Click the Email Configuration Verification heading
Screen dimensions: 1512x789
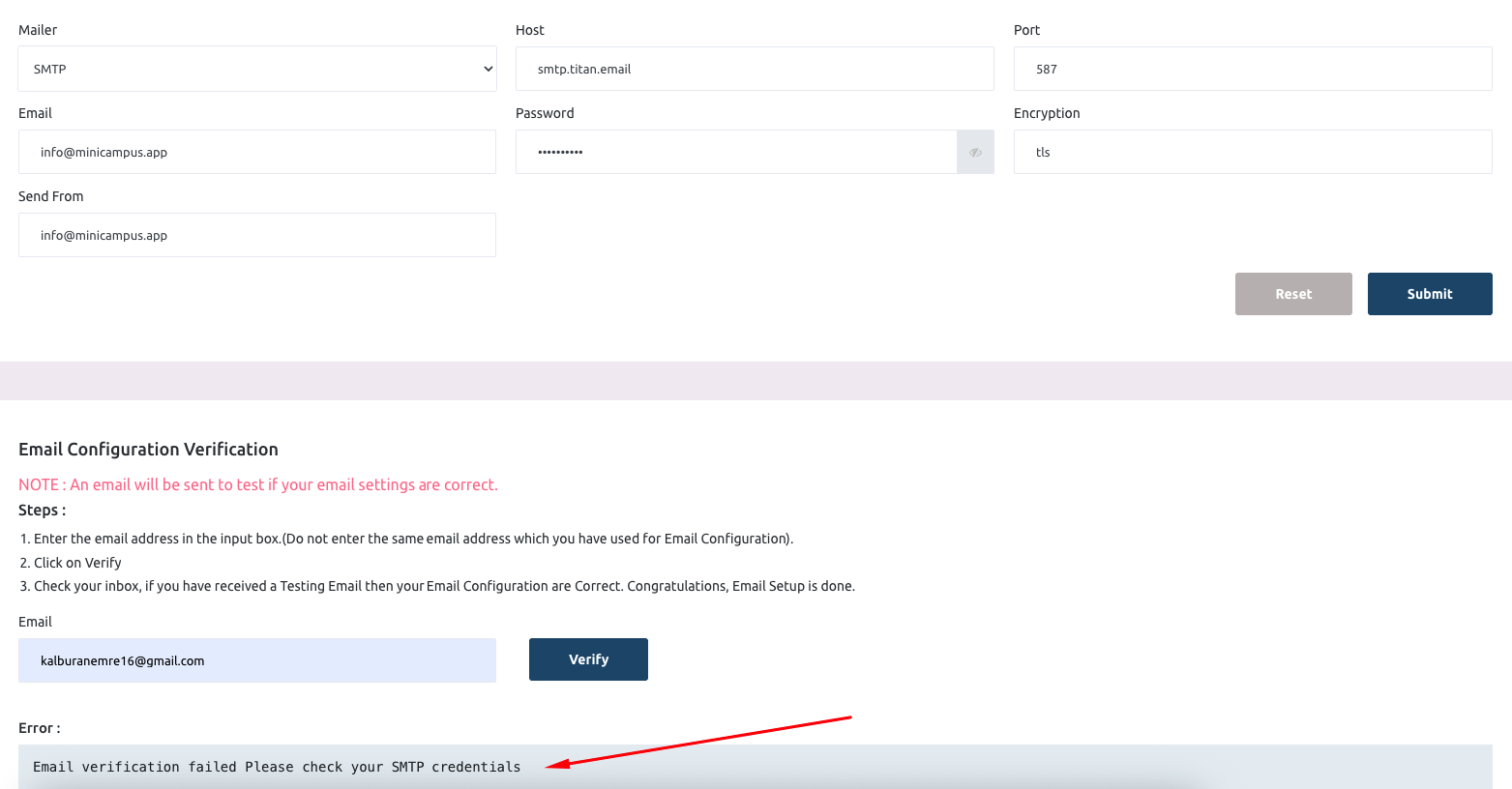[148, 450]
